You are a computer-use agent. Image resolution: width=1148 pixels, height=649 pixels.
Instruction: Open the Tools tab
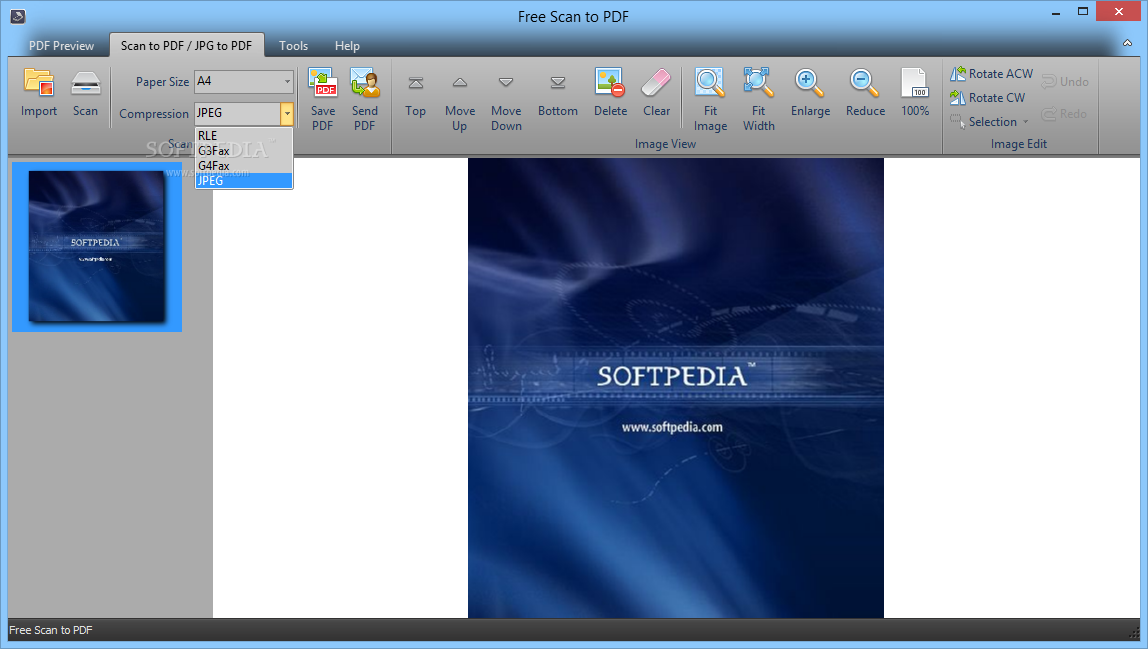pos(294,45)
